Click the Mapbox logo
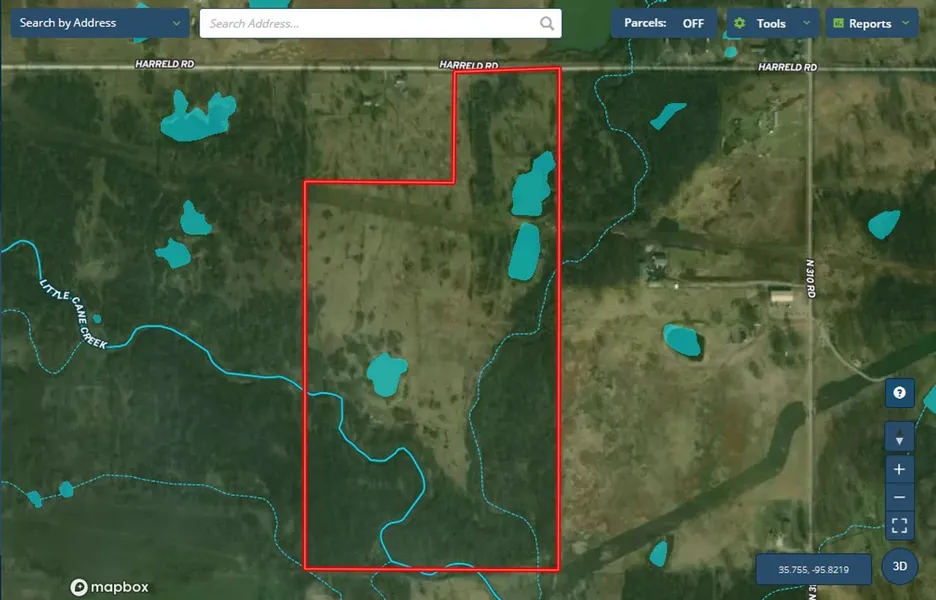Image resolution: width=936 pixels, height=600 pixels. 110,587
